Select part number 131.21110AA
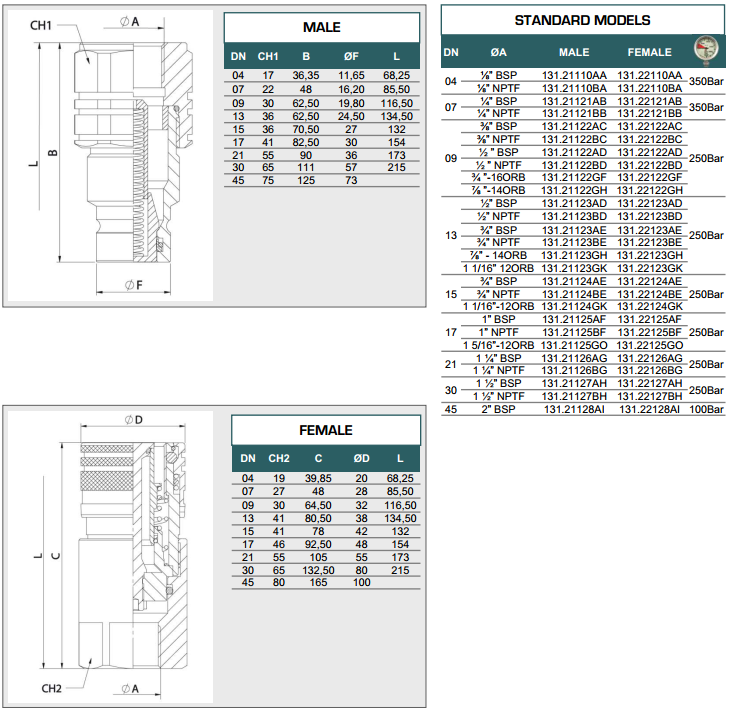The image size is (732, 712). point(574,75)
